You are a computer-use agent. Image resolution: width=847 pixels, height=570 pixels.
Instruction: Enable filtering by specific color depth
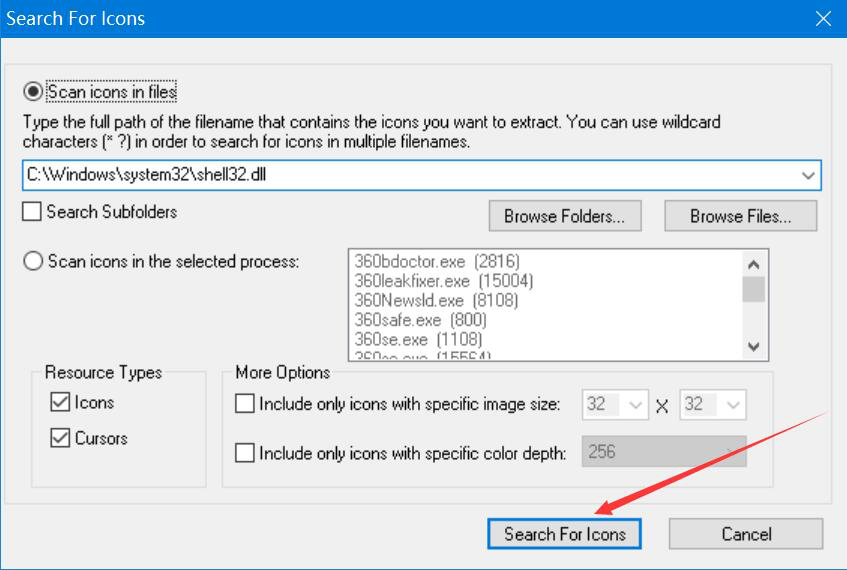tap(245, 453)
